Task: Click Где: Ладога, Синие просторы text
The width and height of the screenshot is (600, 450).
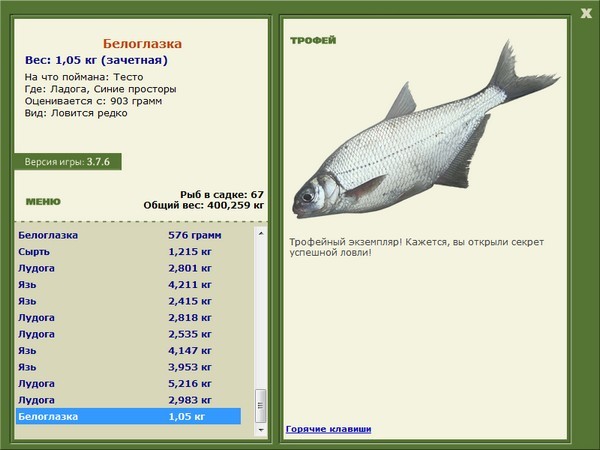Action: point(101,89)
